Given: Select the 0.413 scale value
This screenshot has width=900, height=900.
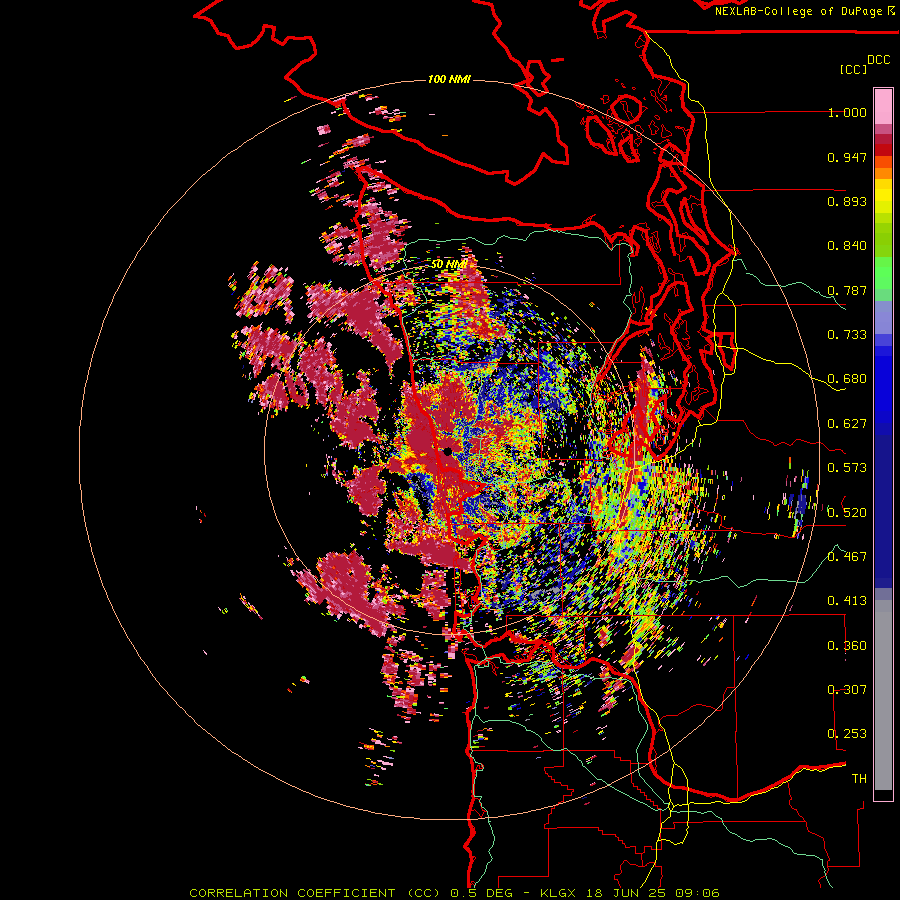Looking at the screenshot, I should (x=847, y=601).
